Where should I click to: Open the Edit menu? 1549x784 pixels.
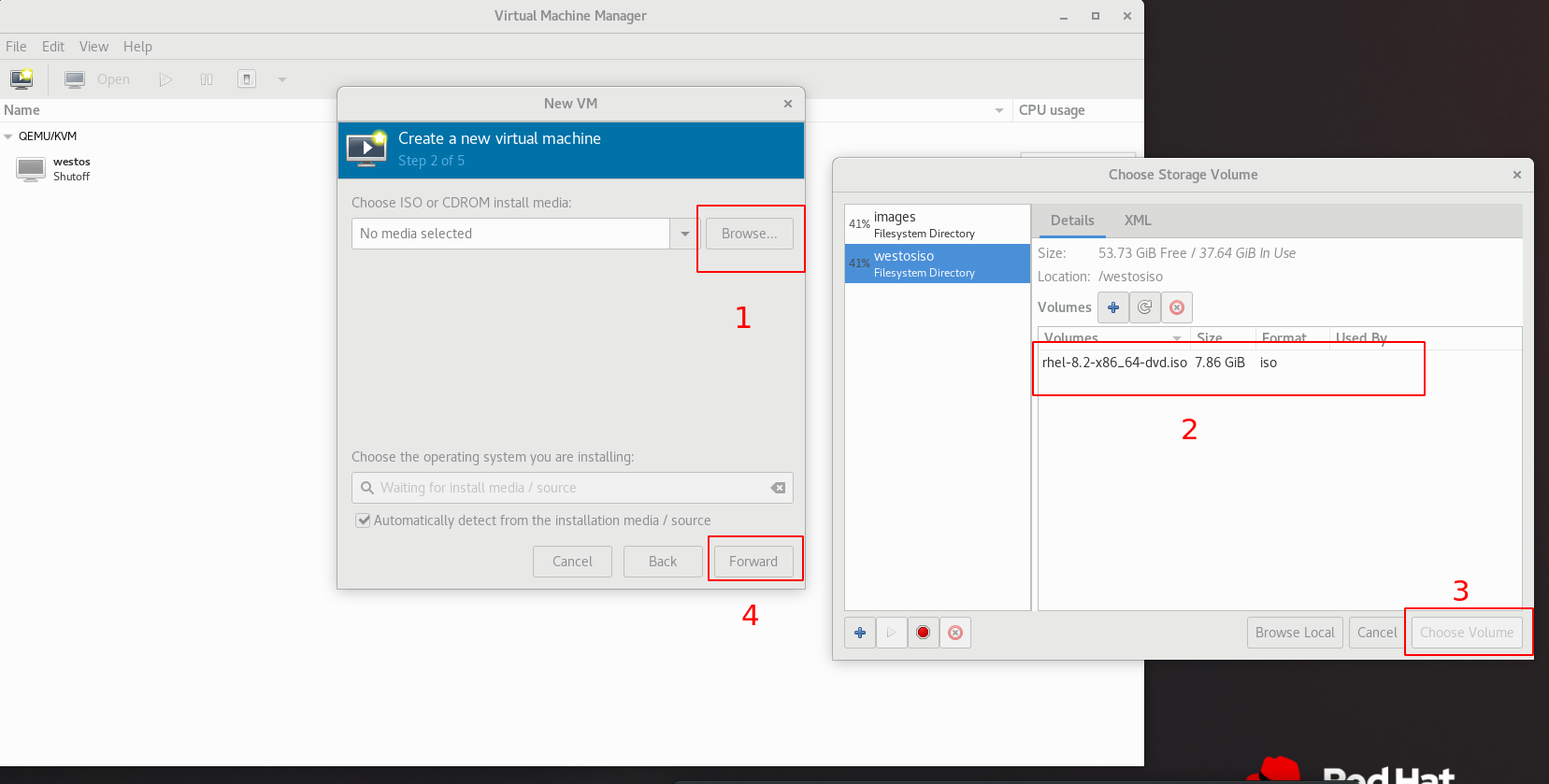(x=53, y=47)
